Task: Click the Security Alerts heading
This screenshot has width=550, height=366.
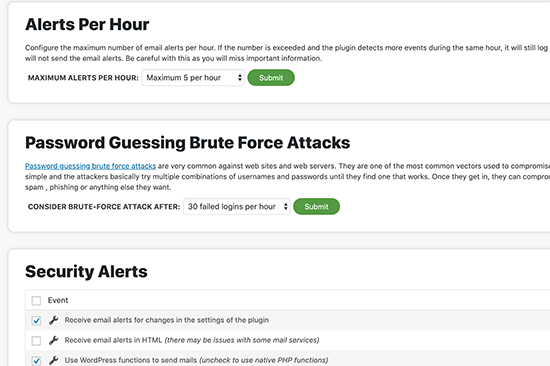Action: coord(86,272)
